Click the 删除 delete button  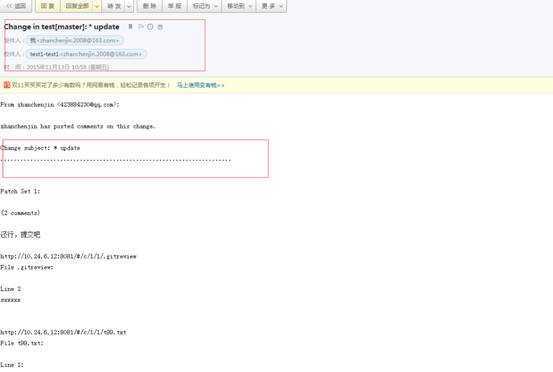150,6
